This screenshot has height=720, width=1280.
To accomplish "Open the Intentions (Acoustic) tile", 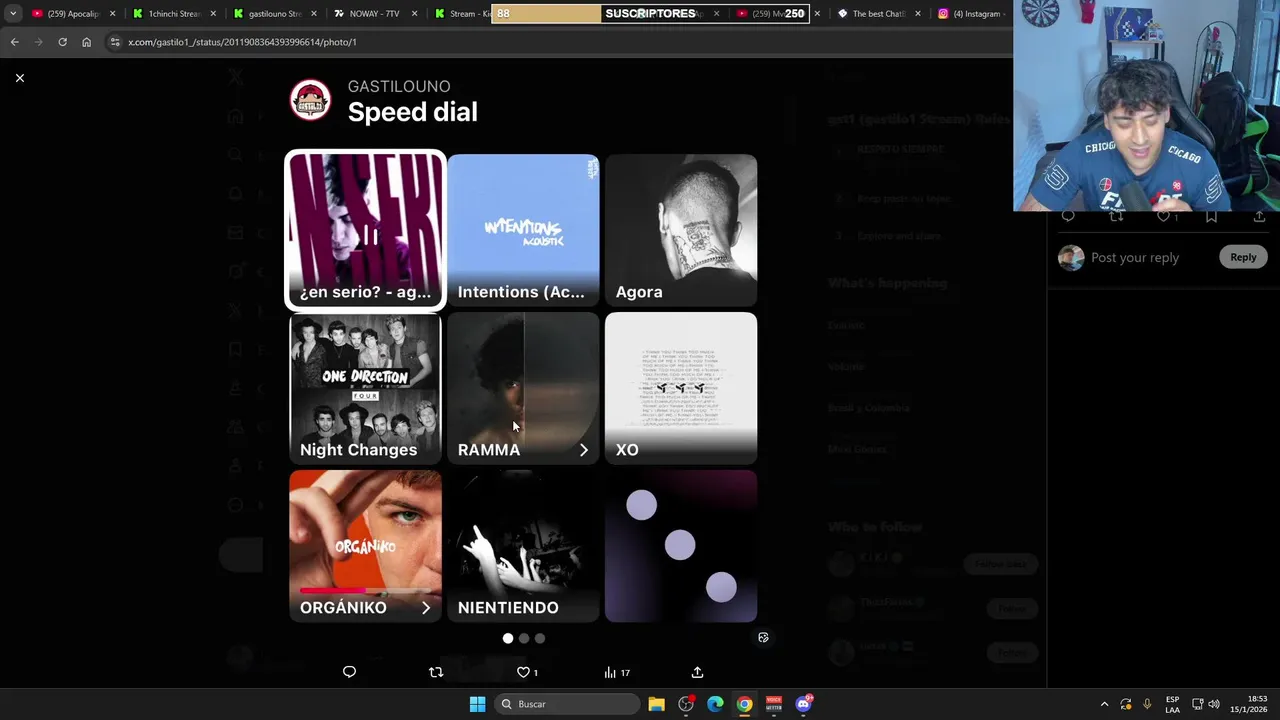I will tap(523, 230).
